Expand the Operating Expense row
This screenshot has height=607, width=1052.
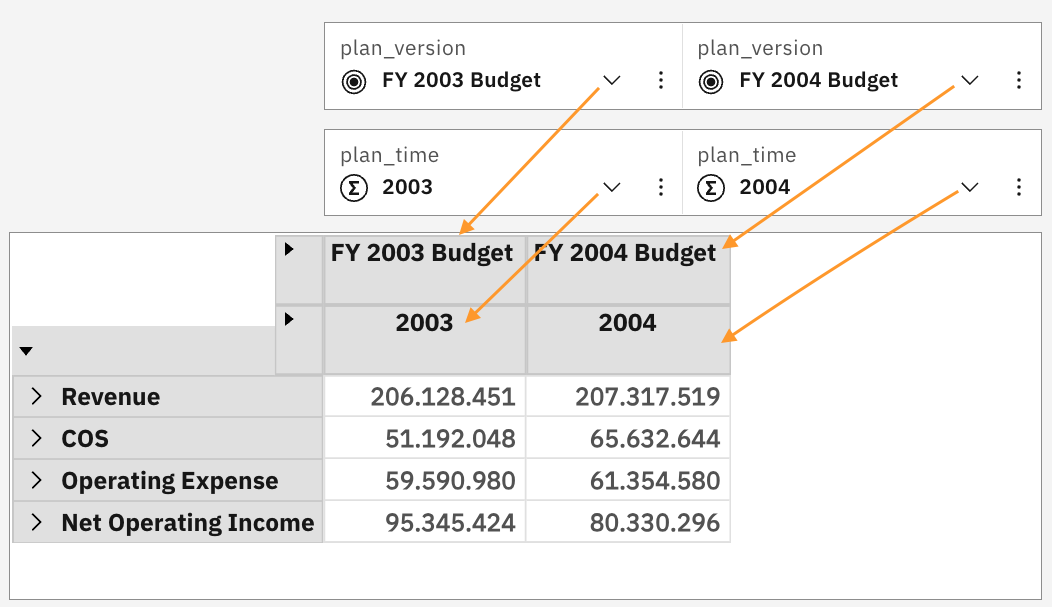(x=37, y=481)
